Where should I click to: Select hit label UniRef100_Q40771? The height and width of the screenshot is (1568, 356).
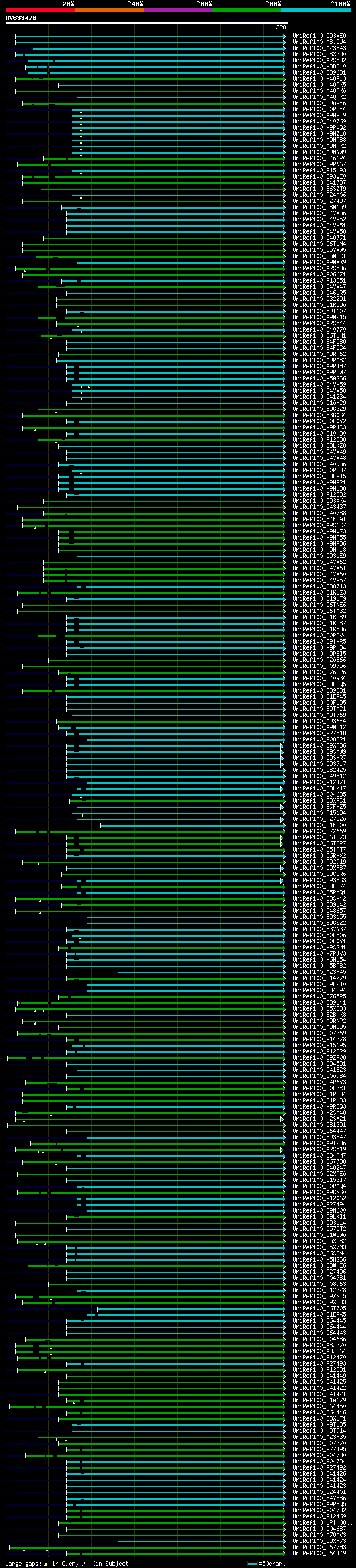click(x=319, y=238)
